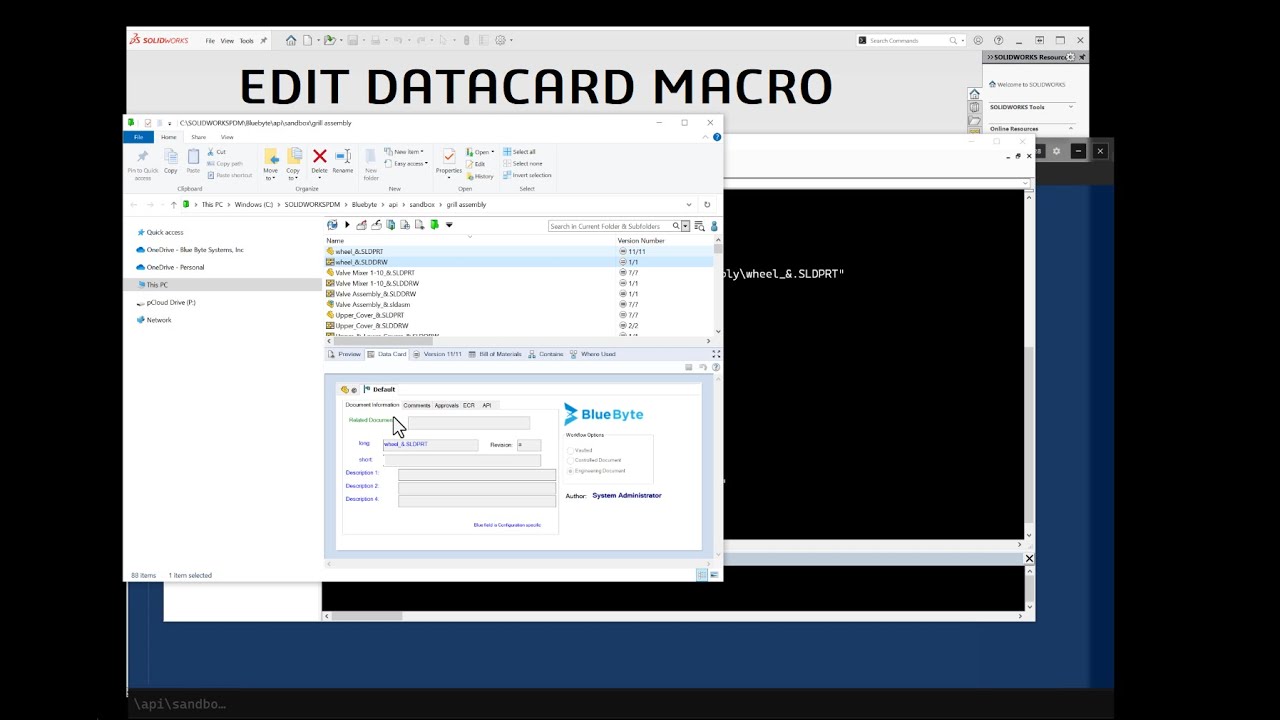This screenshot has width=1280, height=720.
Task: Select the Valve Assembly_&.sldasm file row
Action: tap(520, 304)
